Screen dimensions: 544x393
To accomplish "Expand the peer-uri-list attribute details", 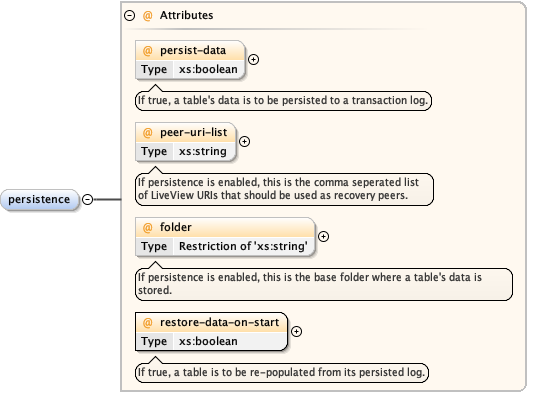I will pyautogui.click(x=245, y=142).
